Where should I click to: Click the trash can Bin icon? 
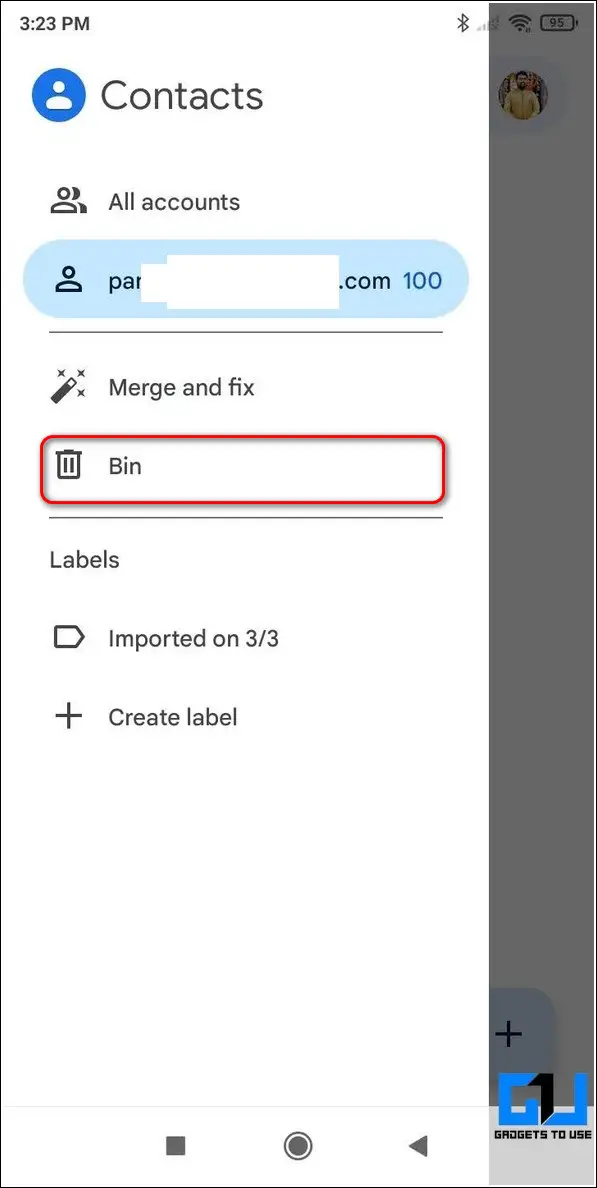[x=68, y=464]
